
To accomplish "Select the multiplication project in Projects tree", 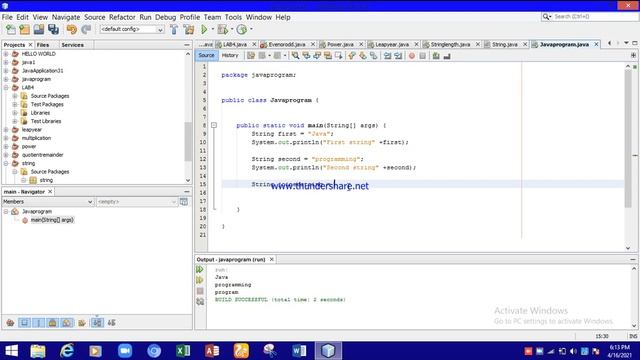I will 36,138.
